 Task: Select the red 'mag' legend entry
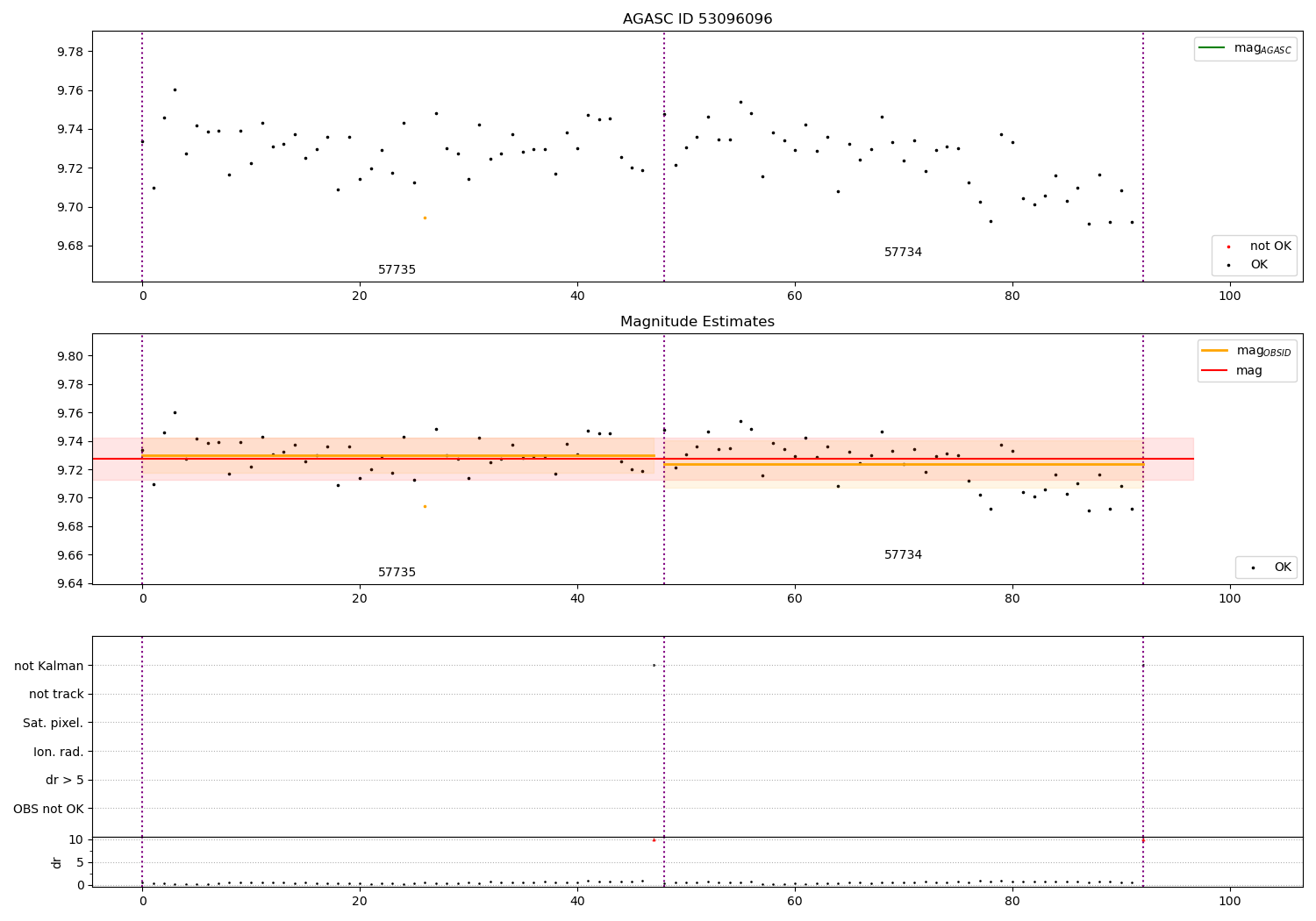(x=1233, y=371)
